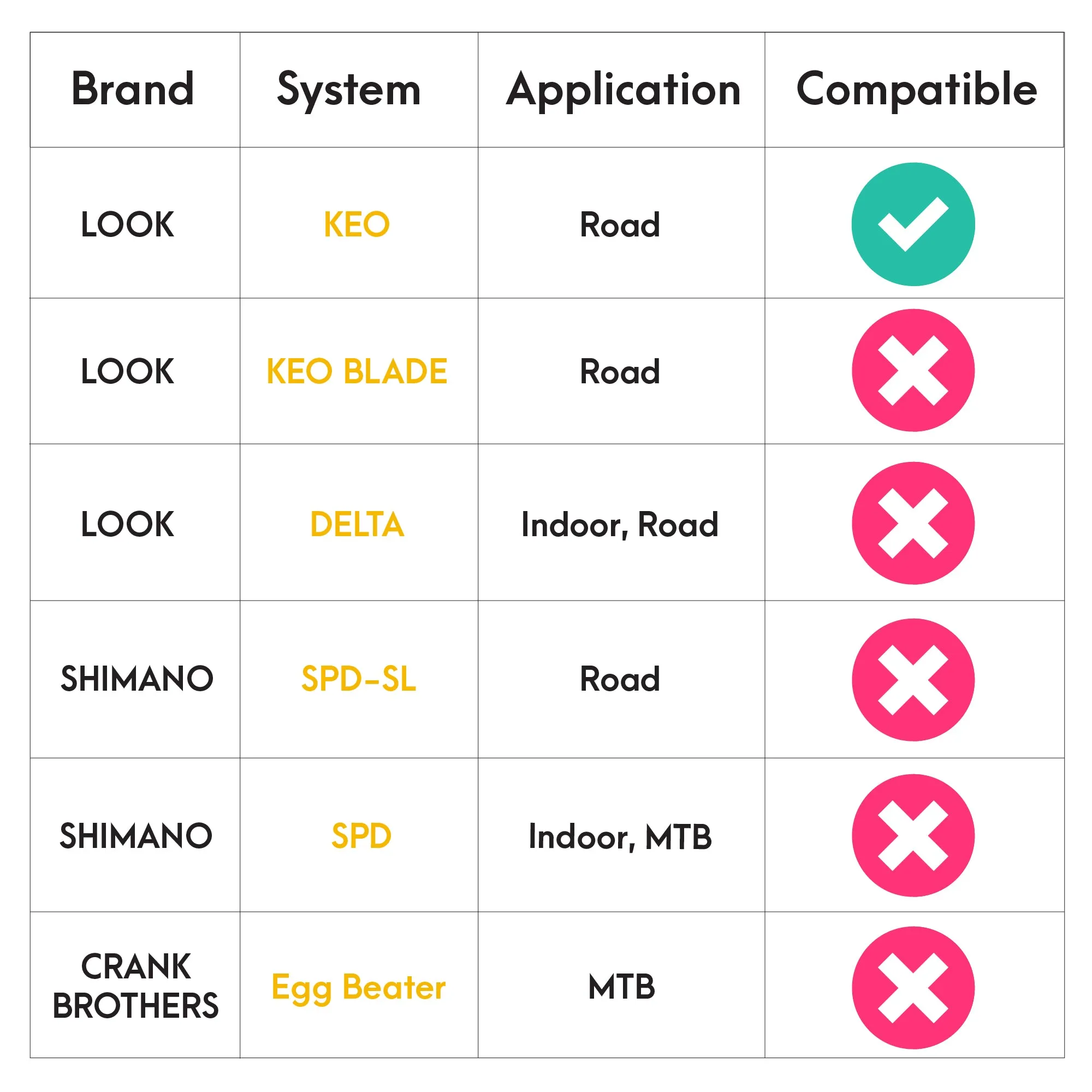
Task: Select the CRANK BROTHERS brand cell
Action: pos(135,986)
